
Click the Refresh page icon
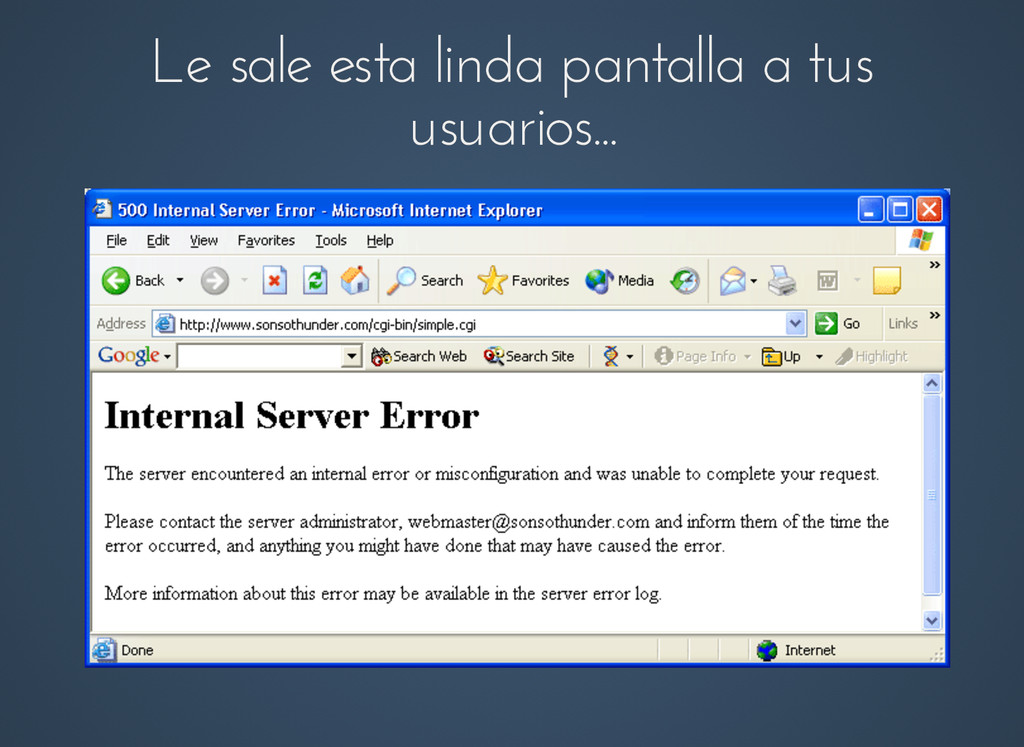(x=315, y=281)
